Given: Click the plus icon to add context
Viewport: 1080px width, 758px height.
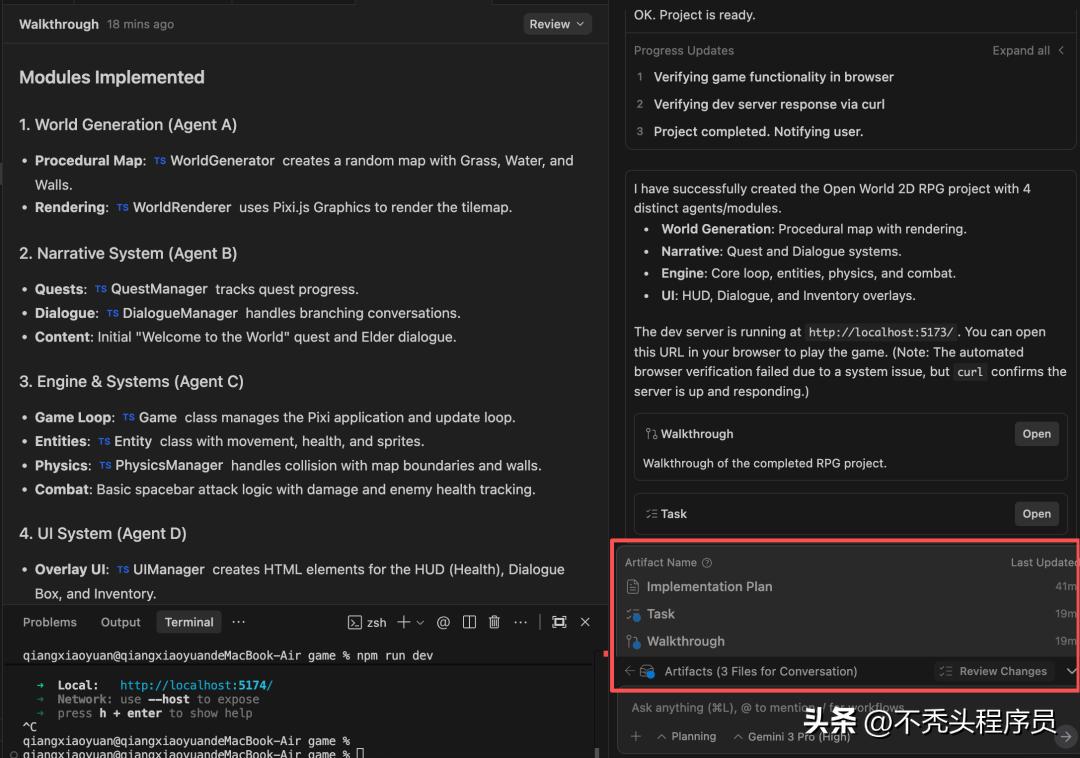Looking at the screenshot, I should [636, 736].
